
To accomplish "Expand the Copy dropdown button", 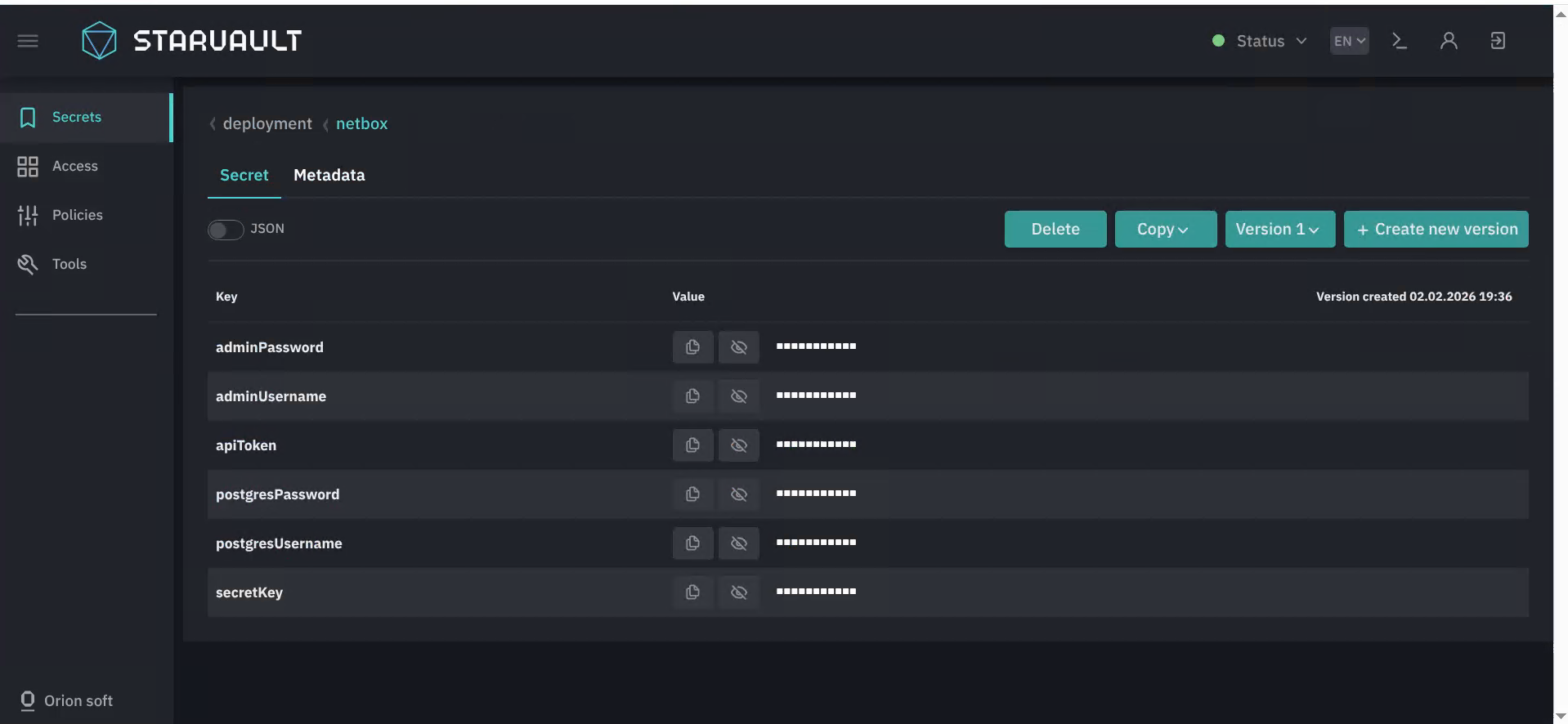I will click(1164, 230).
